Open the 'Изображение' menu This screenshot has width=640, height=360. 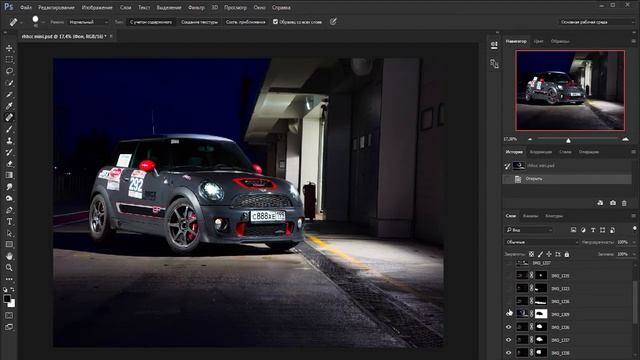coord(97,7)
